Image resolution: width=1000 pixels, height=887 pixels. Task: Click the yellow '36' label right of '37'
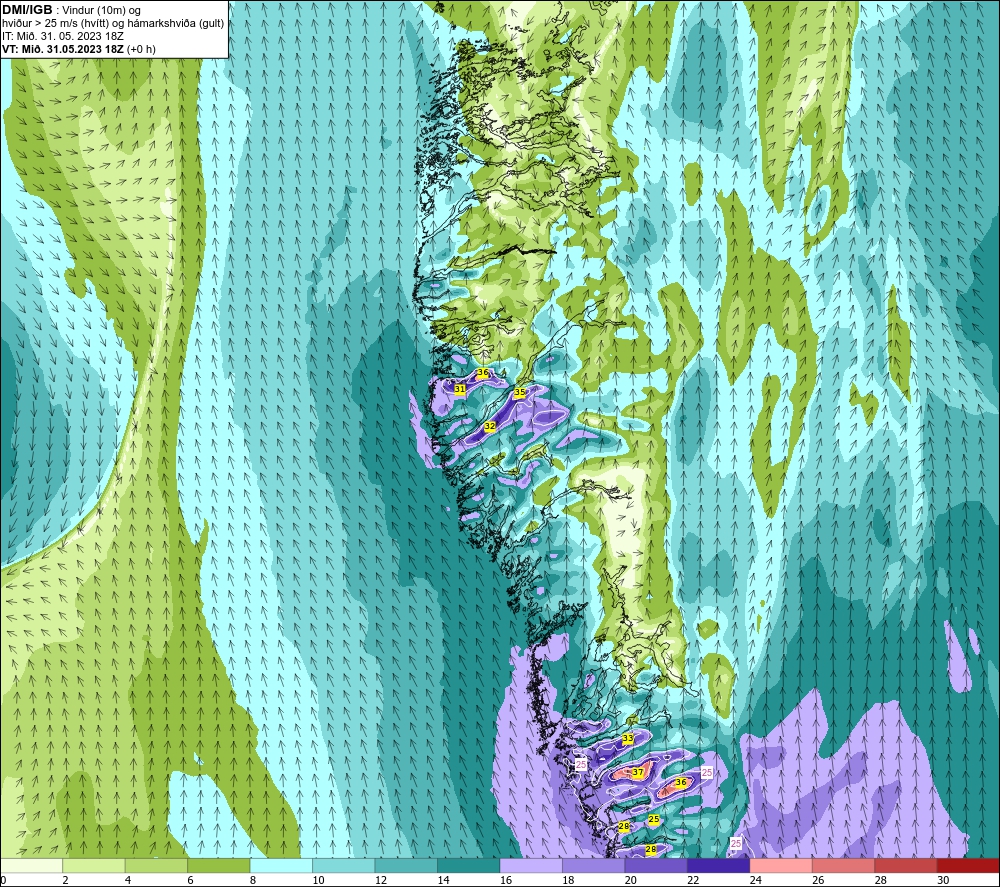(681, 782)
